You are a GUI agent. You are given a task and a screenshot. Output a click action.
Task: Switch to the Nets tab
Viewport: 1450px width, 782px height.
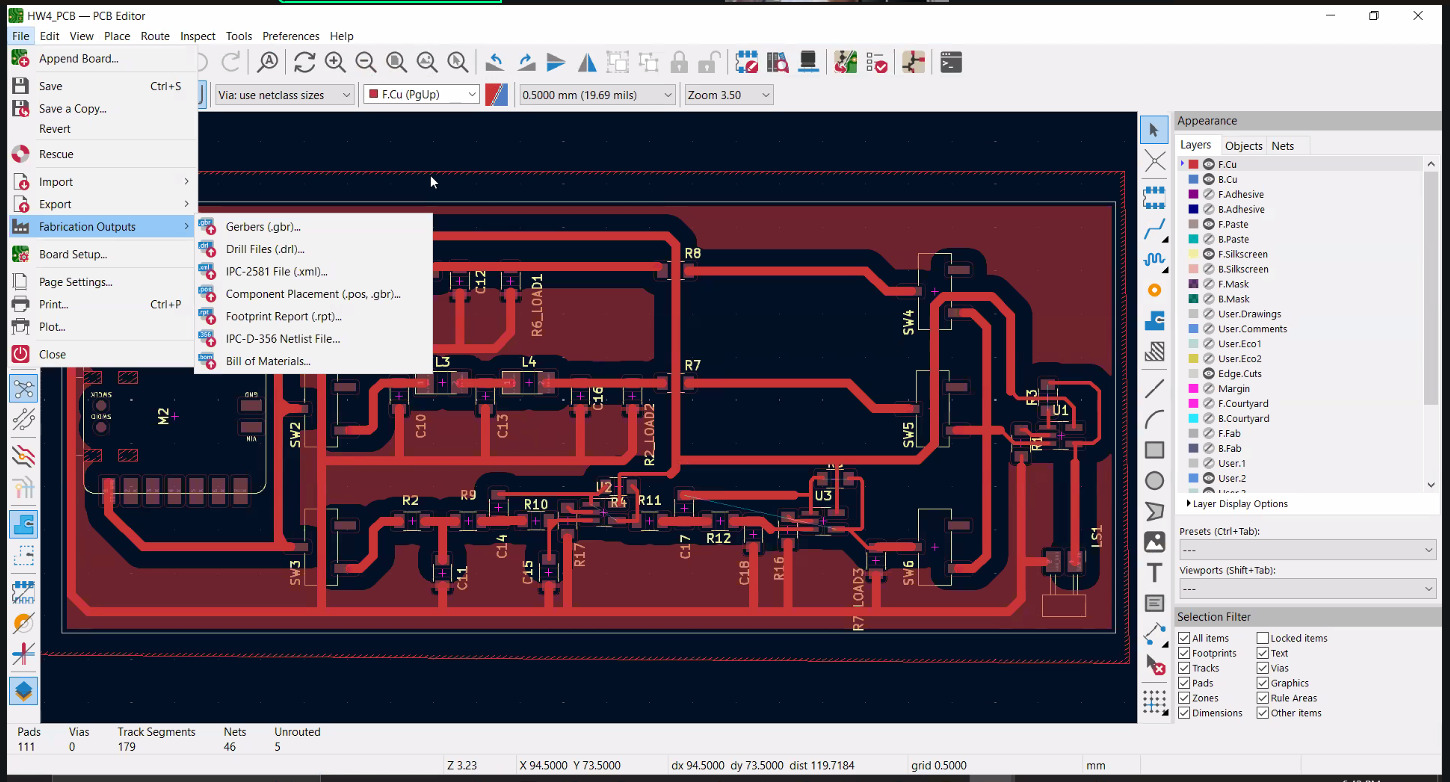(x=1282, y=146)
